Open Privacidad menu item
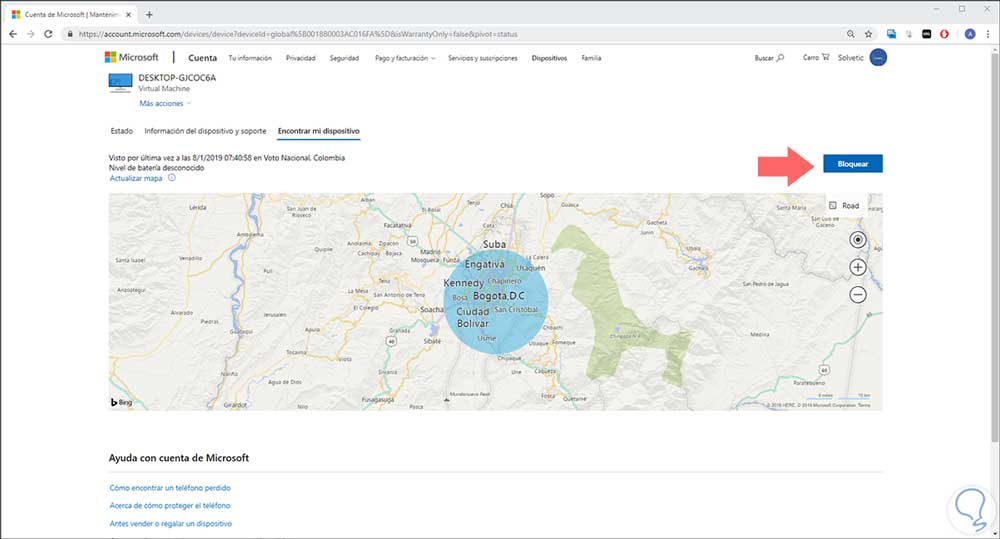Screen dimensions: 1000x539 click(300, 58)
